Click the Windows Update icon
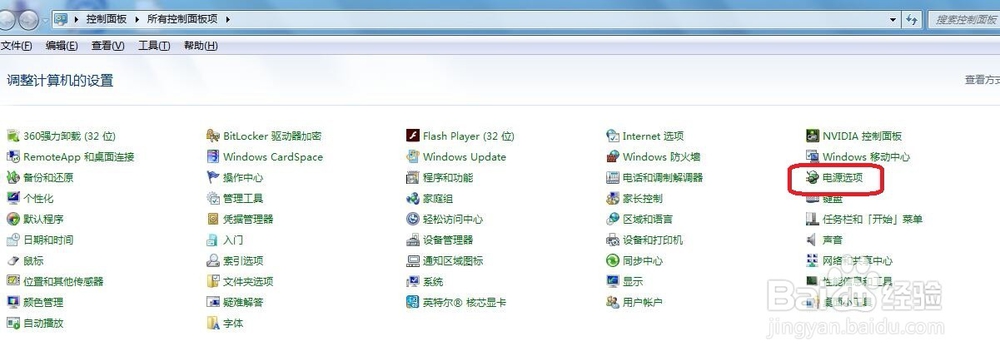 (x=413, y=157)
